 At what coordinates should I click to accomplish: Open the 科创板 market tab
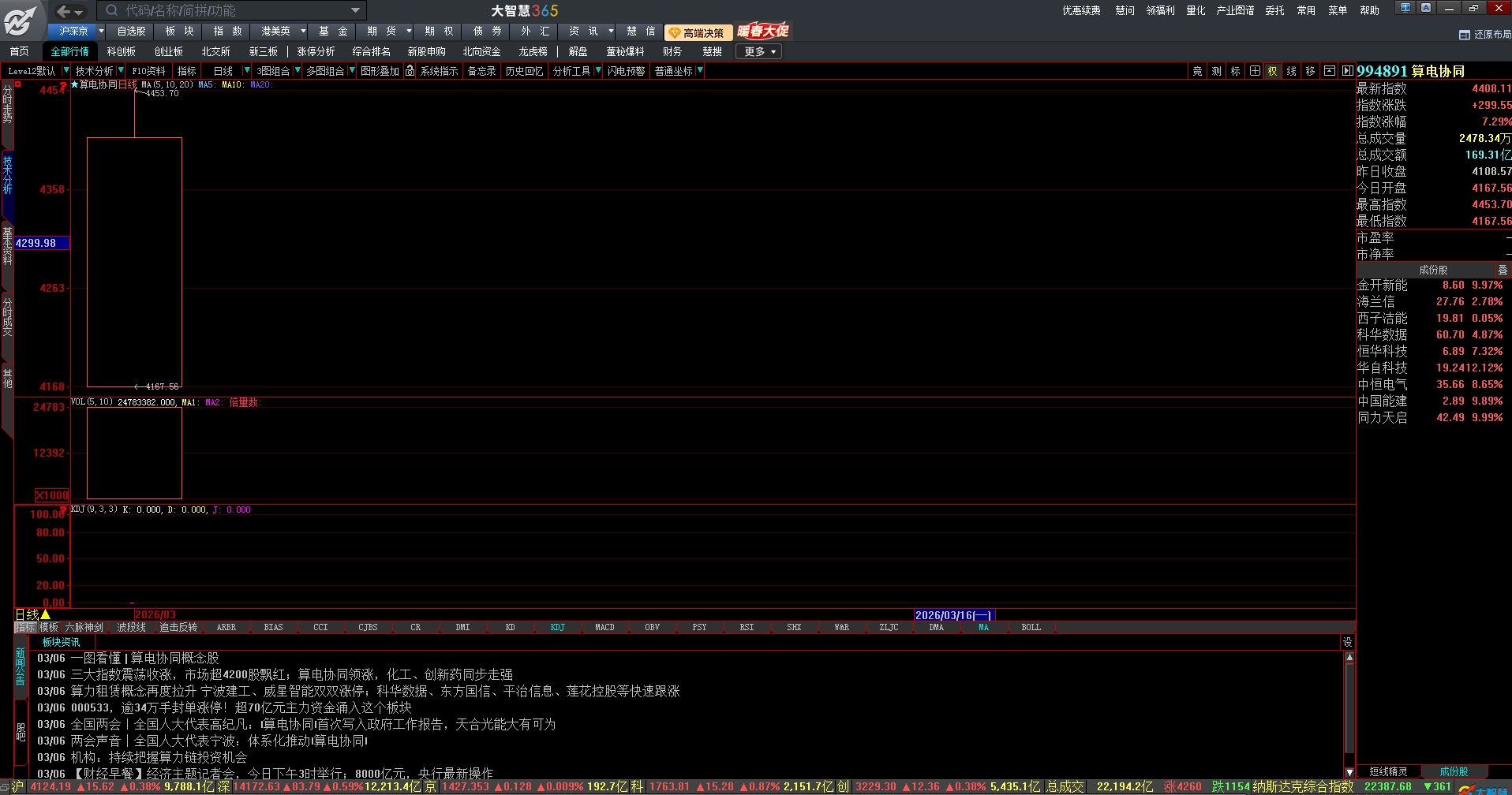pos(121,51)
